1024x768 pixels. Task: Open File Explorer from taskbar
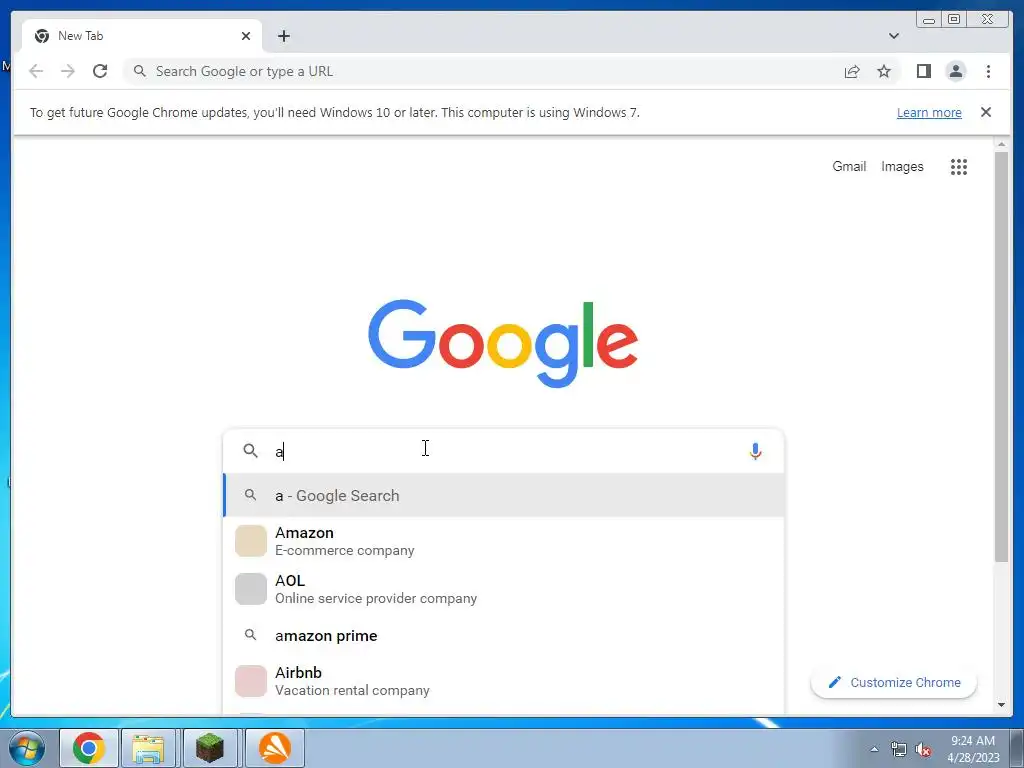click(x=148, y=748)
